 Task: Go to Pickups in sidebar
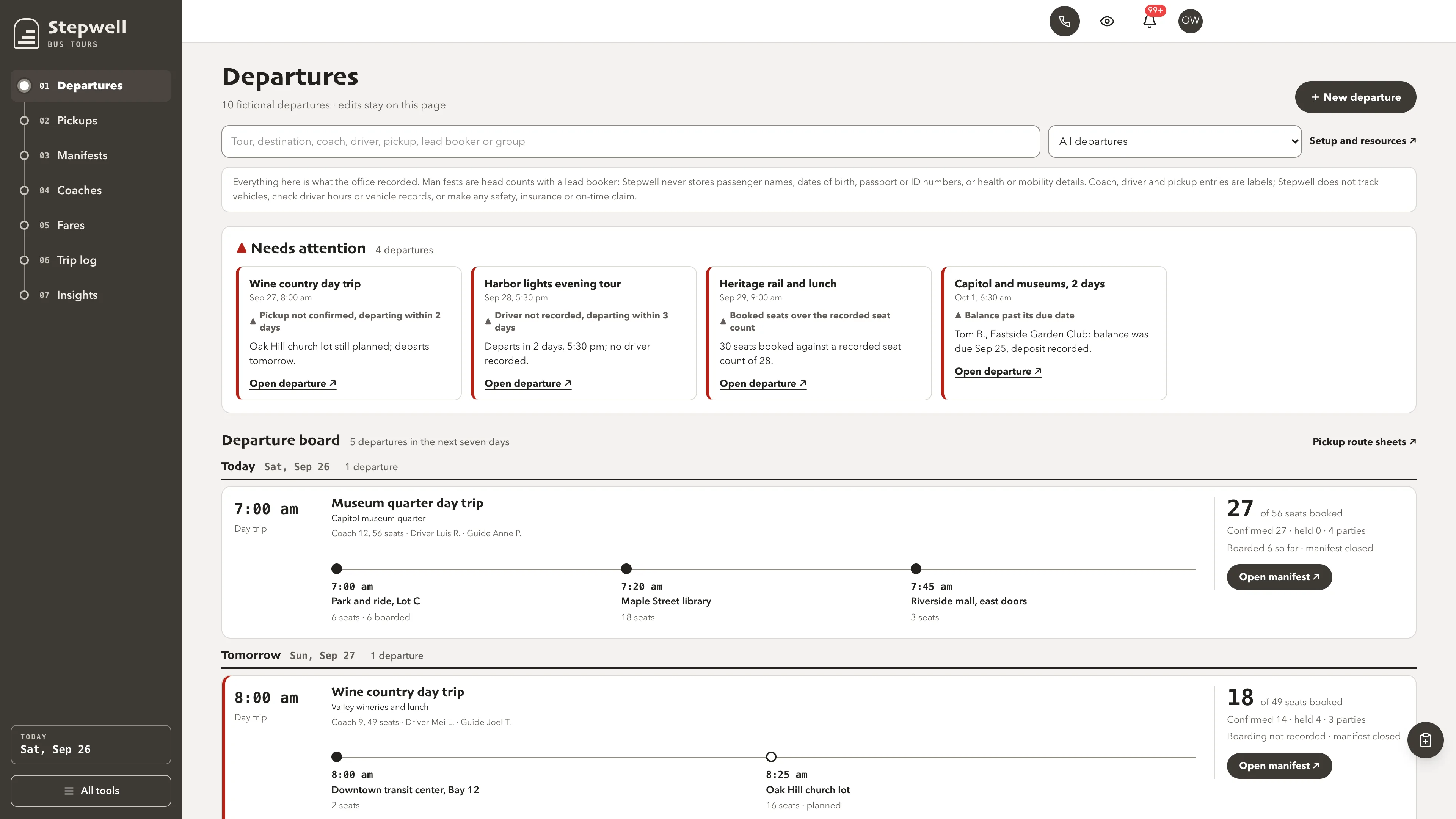coord(77,121)
